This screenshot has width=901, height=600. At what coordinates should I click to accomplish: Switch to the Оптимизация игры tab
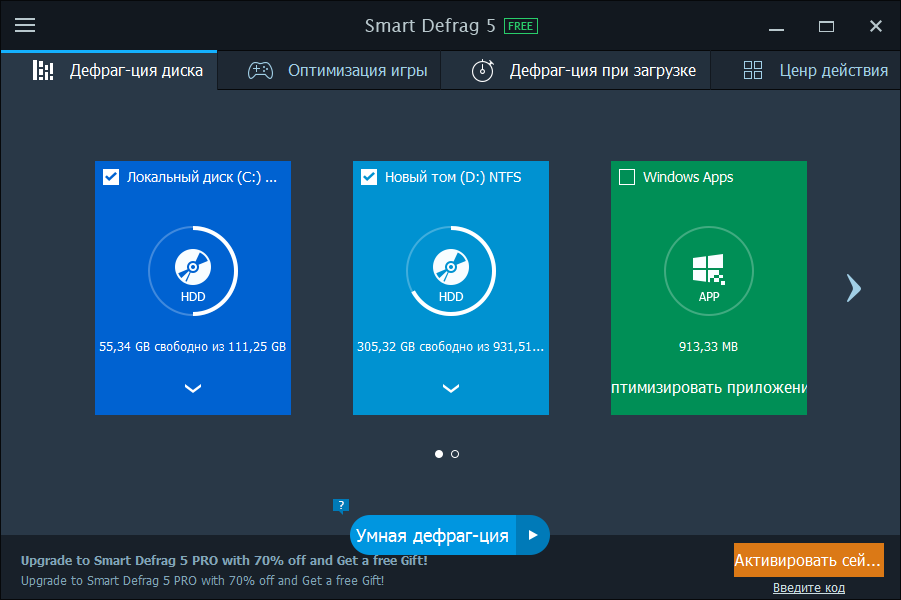point(357,71)
